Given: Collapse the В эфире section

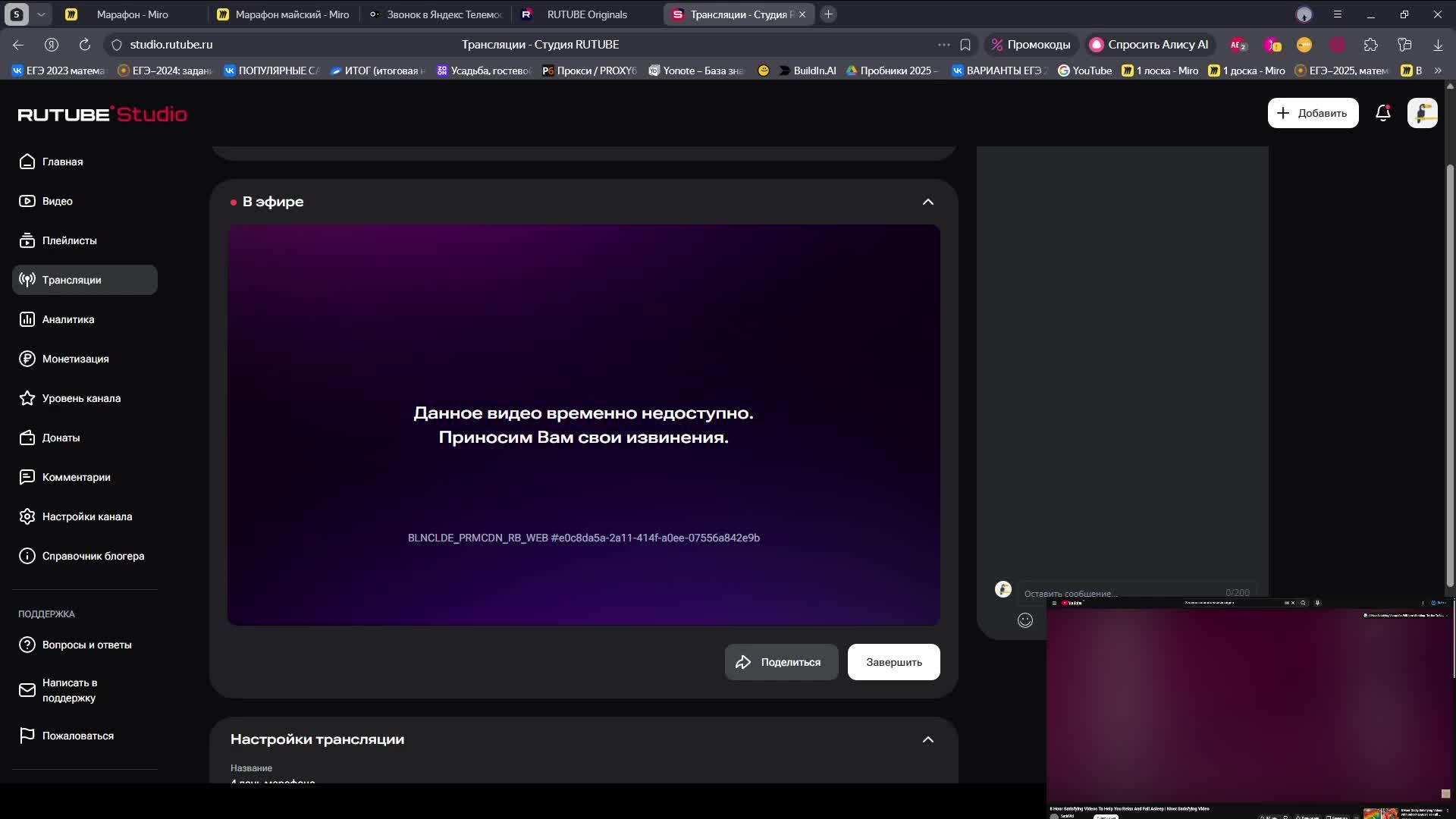Looking at the screenshot, I should click(927, 202).
